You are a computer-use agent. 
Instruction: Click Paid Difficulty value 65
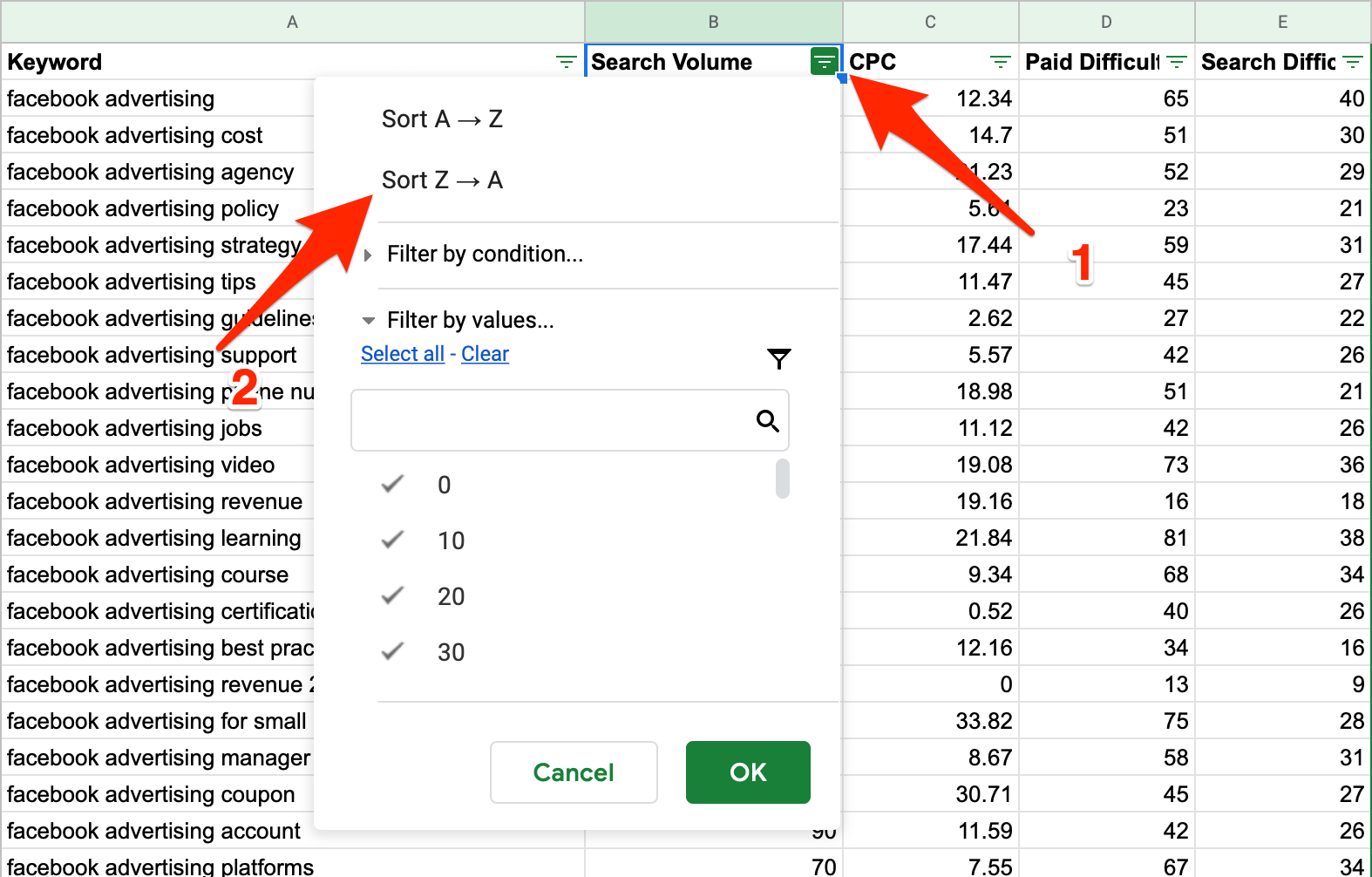tap(1107, 99)
